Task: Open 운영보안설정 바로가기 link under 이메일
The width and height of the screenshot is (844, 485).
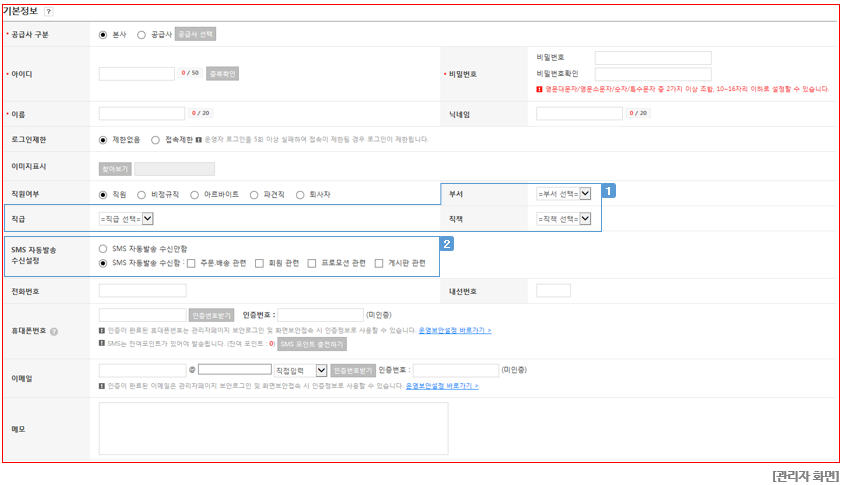Action: tap(442, 386)
